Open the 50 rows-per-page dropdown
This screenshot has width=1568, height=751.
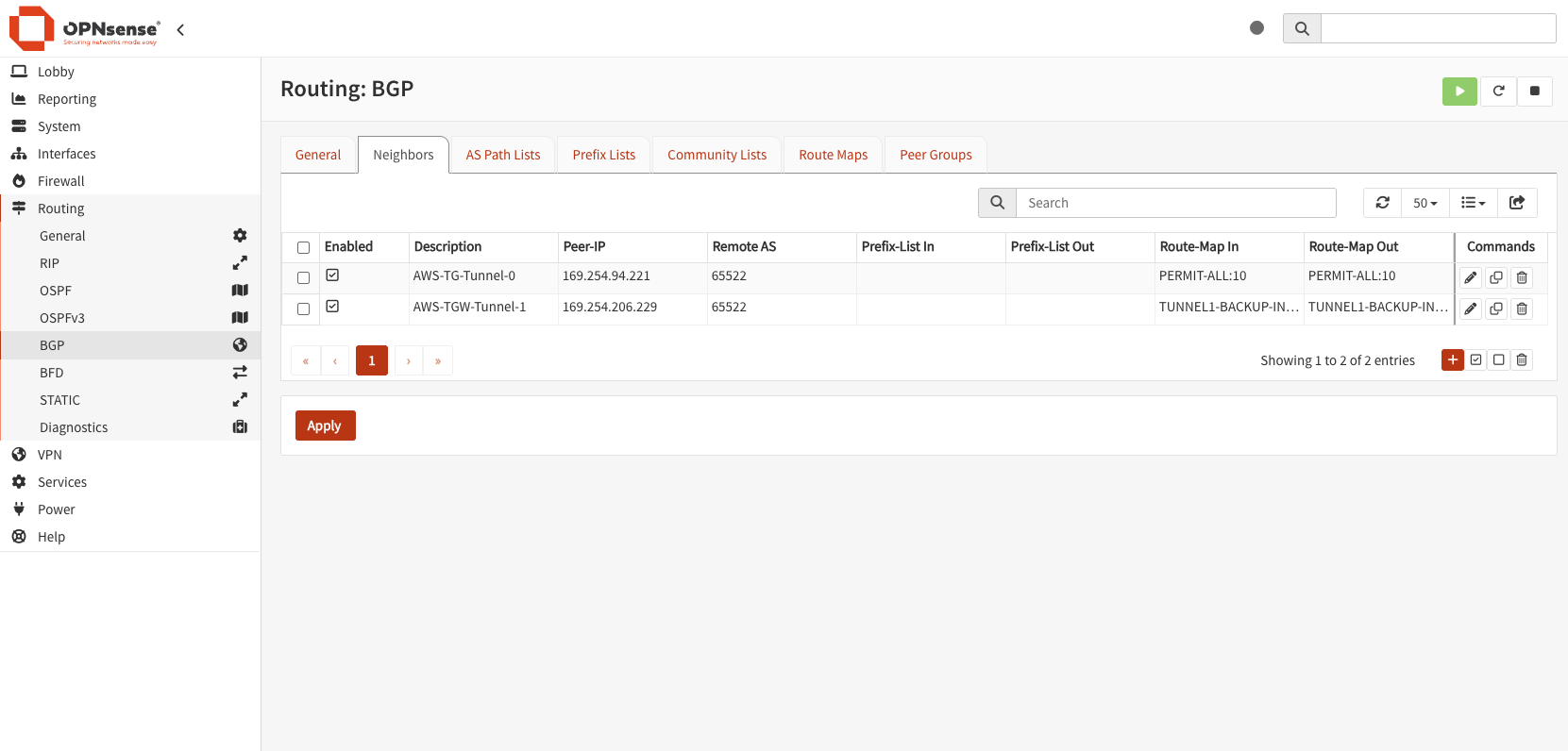pyautogui.click(x=1425, y=203)
